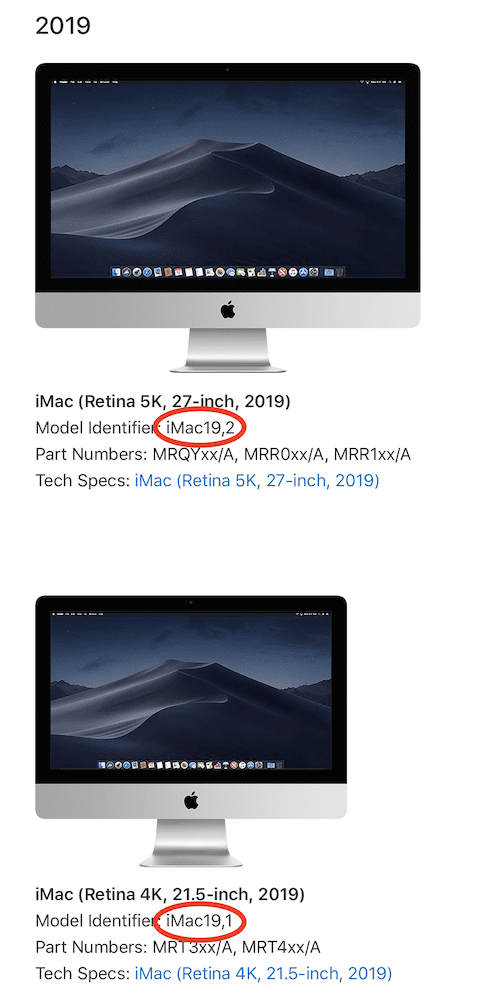Image resolution: width=480 pixels, height=993 pixels.
Task: Click the iMac (Retina 4K, 21.5-inch, 2019) bold title
Action: tap(170, 894)
